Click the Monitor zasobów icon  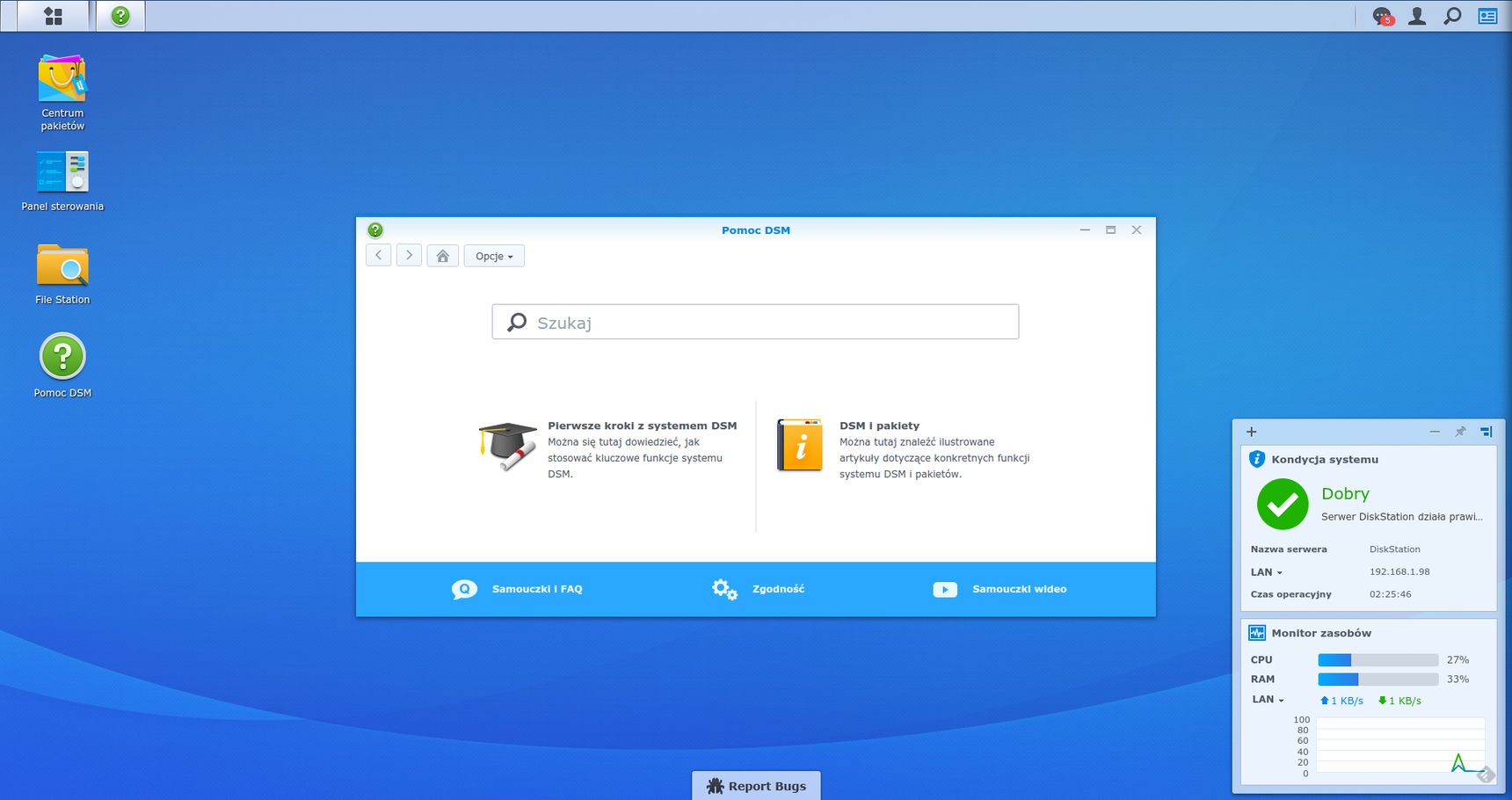point(1257,633)
